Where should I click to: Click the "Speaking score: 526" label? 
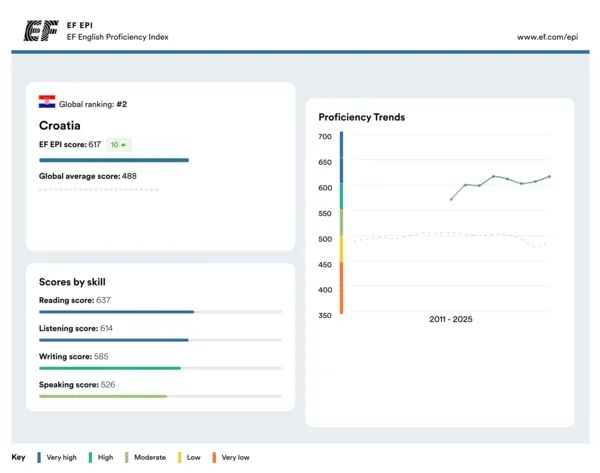pyautogui.click(x=77, y=385)
